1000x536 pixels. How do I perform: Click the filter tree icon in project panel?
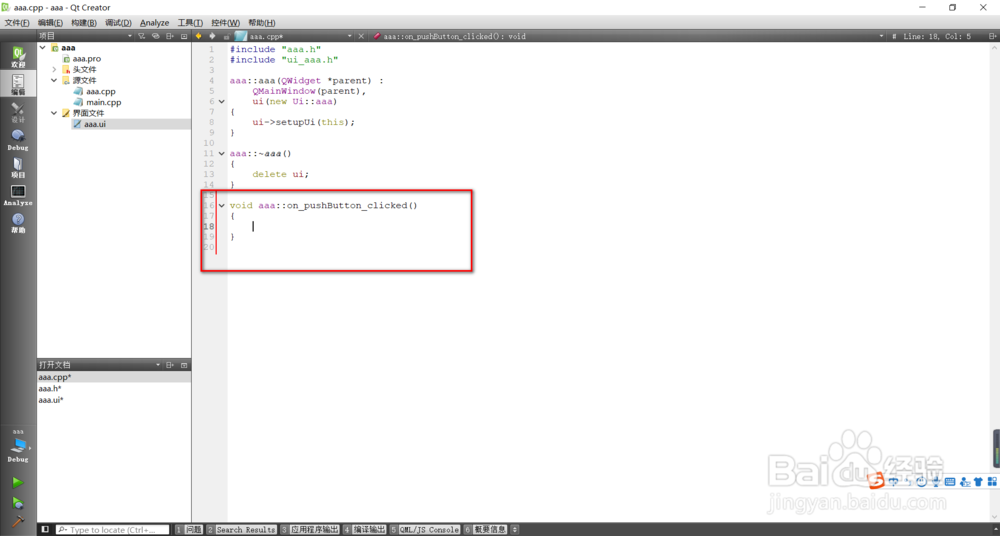pyautogui.click(x=142, y=36)
